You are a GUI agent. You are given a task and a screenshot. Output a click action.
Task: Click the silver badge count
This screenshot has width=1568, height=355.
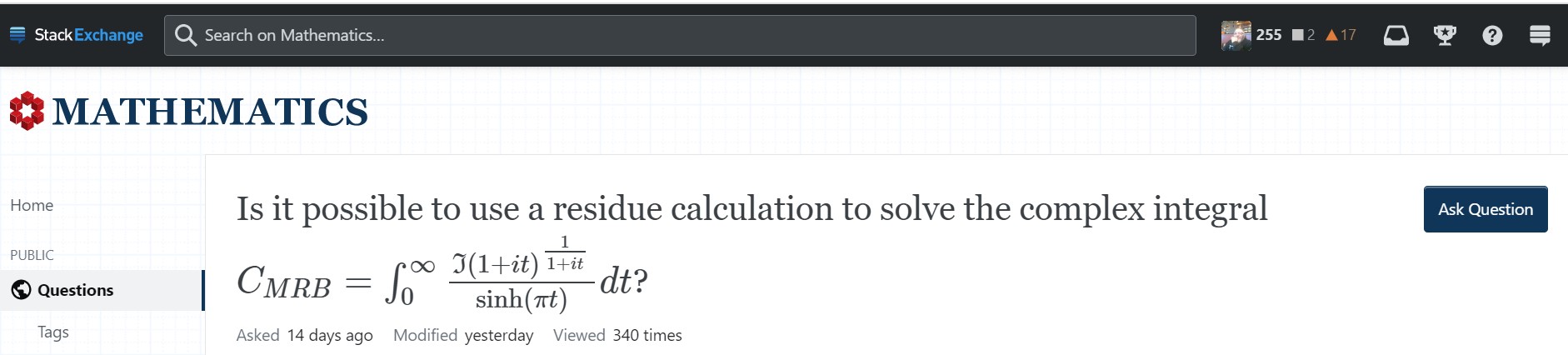coord(1304,35)
